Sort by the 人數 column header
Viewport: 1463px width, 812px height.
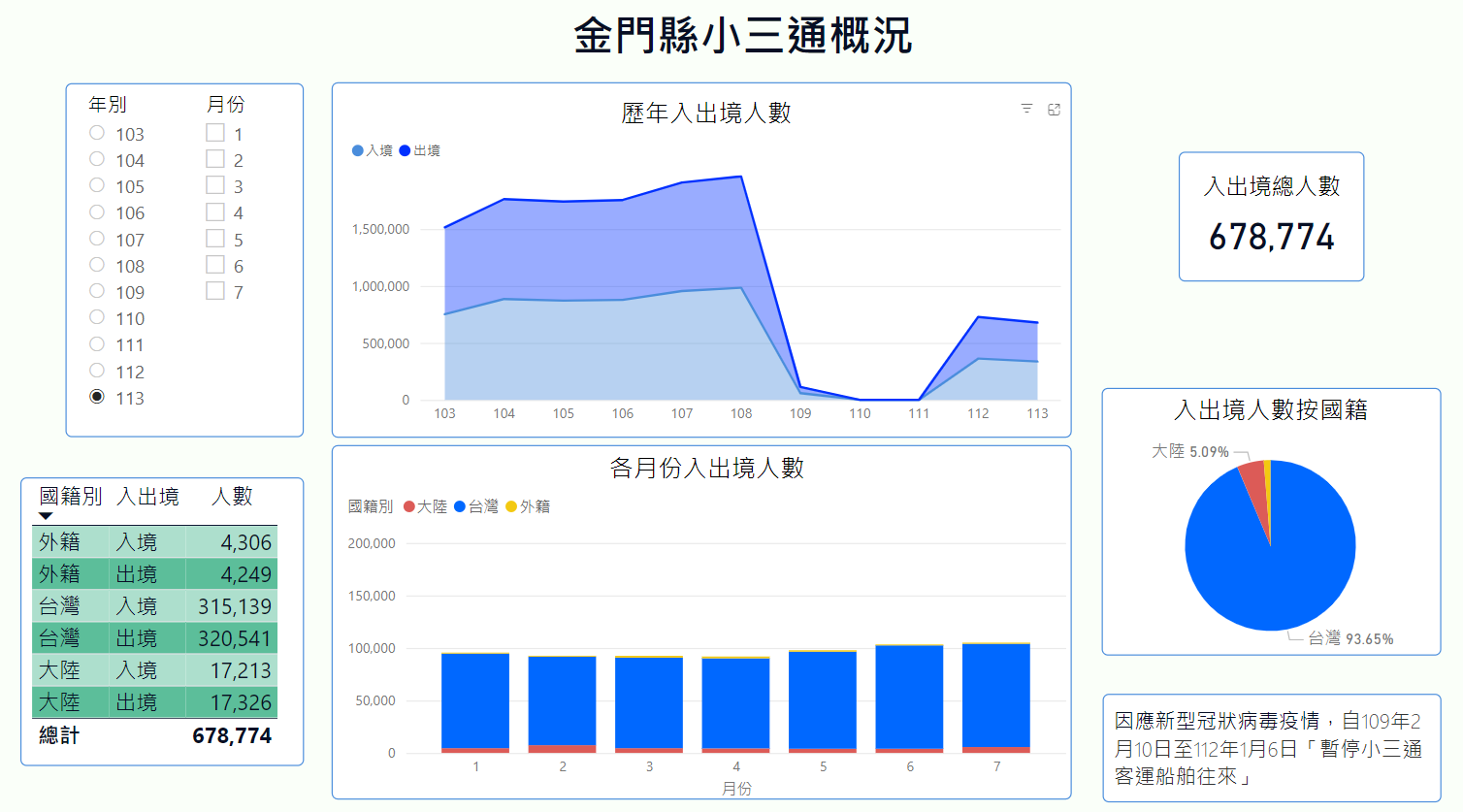click(x=232, y=497)
